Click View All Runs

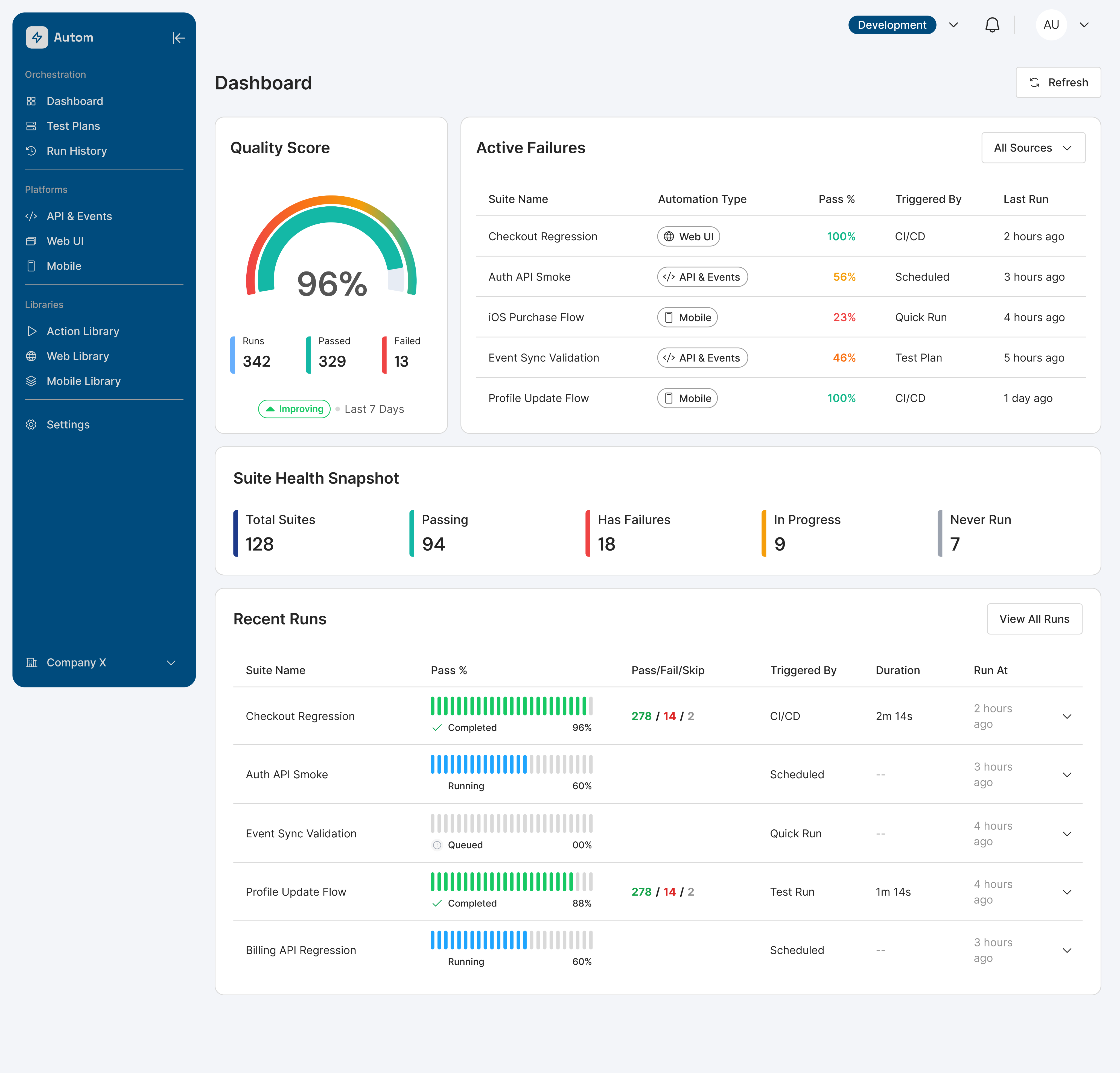(x=1034, y=619)
